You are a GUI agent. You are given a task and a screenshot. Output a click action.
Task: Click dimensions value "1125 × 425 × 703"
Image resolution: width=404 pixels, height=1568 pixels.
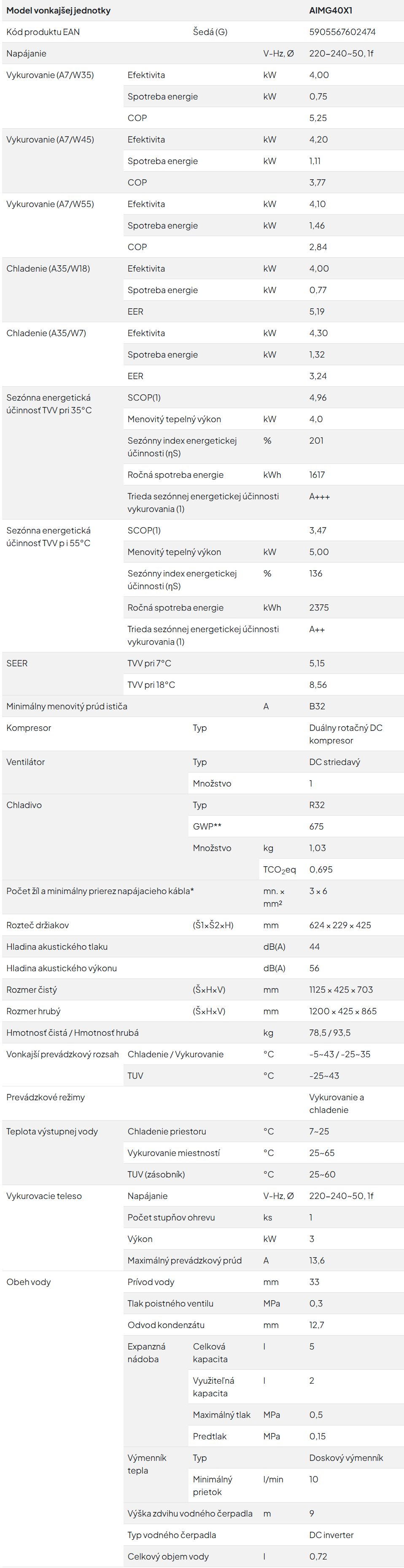[x=341, y=990]
